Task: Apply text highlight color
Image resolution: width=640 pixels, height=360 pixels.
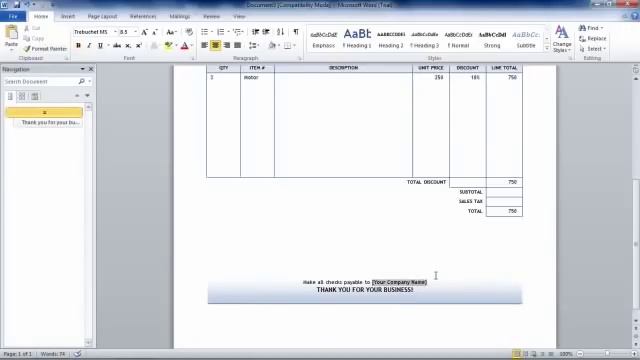Action: point(168,45)
